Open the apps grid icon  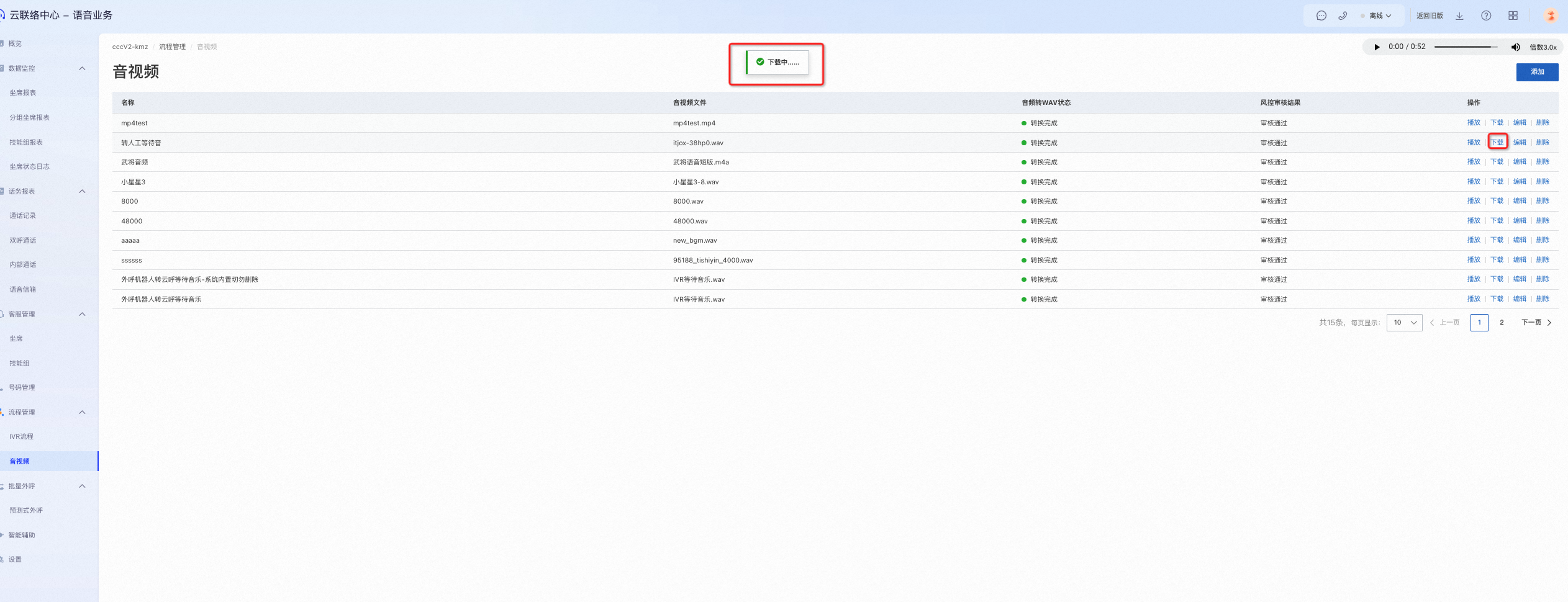point(1513,16)
